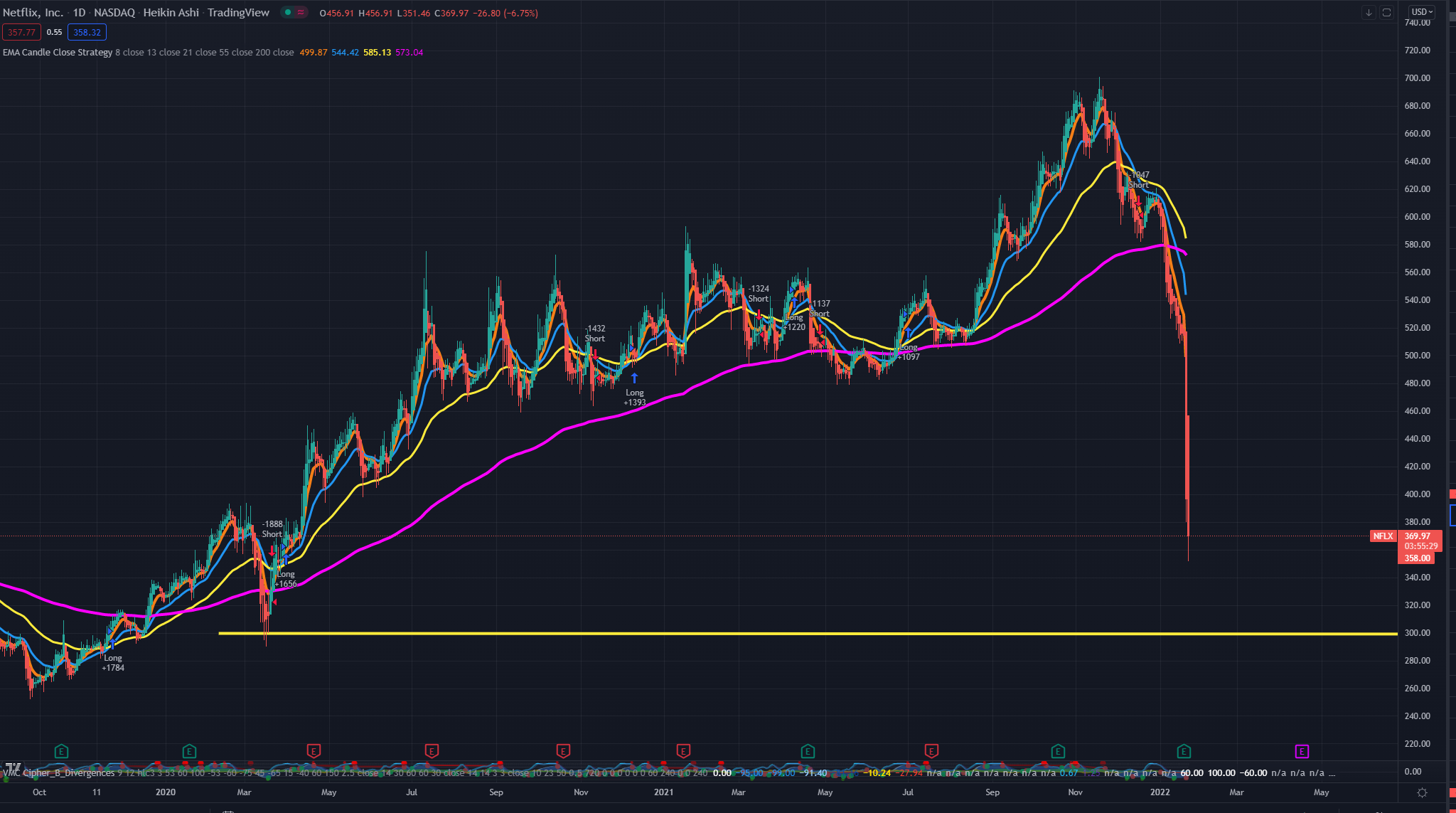This screenshot has width=1456, height=813.
Task: Click the purple upcoming earnings E marker
Action: 1302,751
